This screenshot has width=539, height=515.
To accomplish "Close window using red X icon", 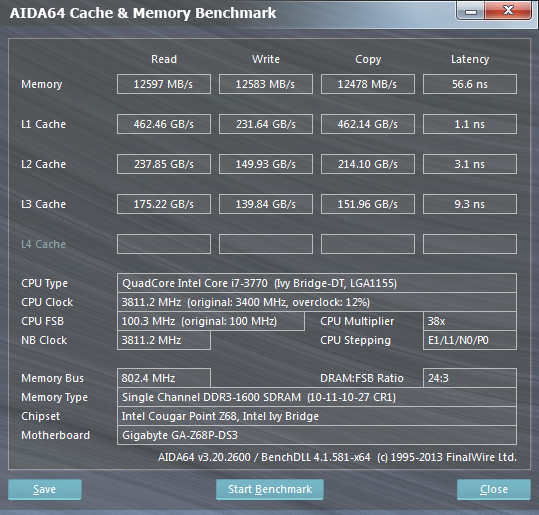I will click(508, 11).
